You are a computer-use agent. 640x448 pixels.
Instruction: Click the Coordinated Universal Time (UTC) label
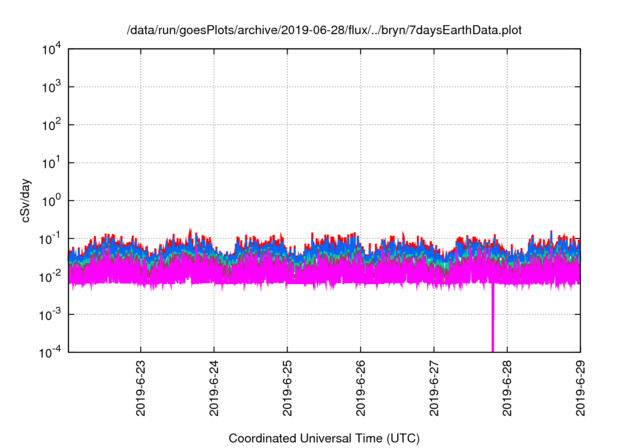pos(324,439)
